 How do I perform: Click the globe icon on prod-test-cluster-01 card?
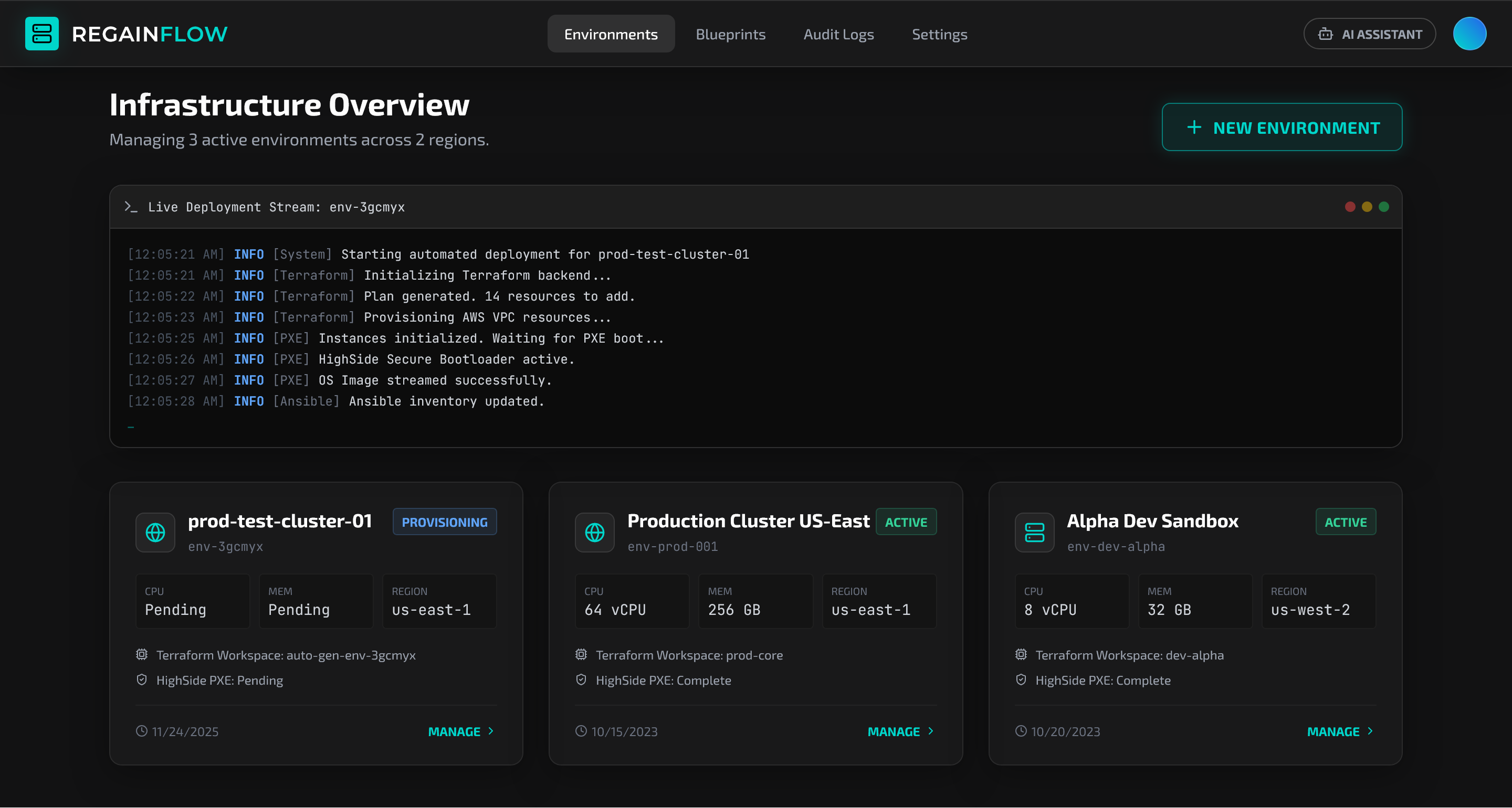pyautogui.click(x=155, y=532)
